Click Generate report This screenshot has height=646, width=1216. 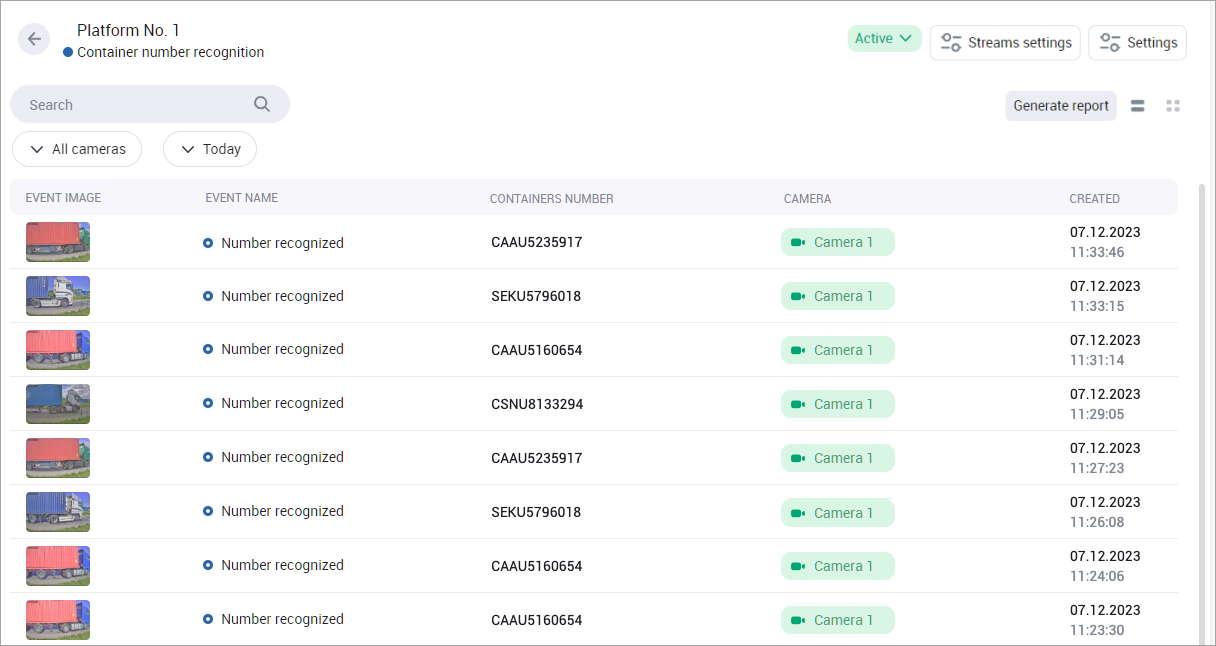tap(1060, 106)
